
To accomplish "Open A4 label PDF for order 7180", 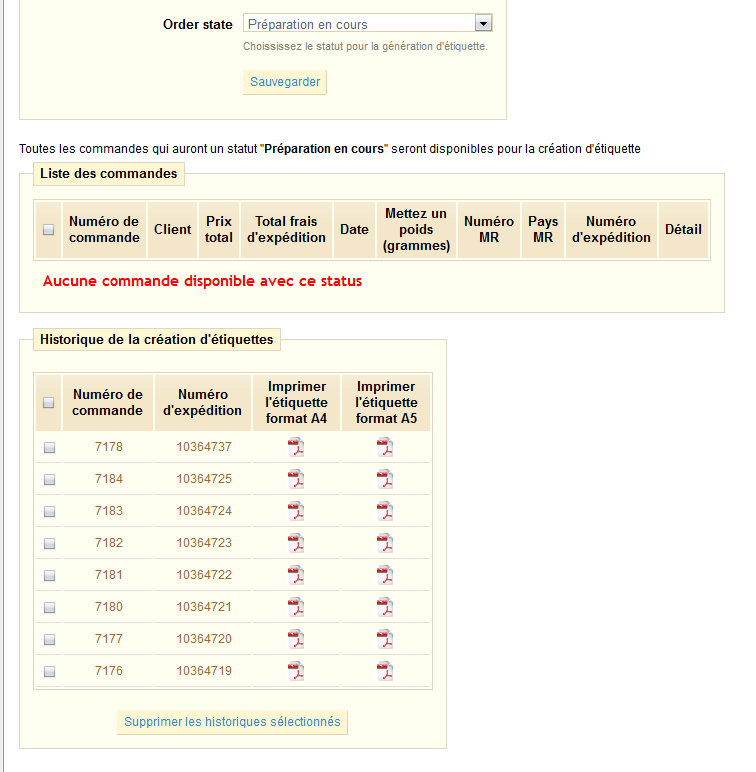I will click(x=296, y=607).
